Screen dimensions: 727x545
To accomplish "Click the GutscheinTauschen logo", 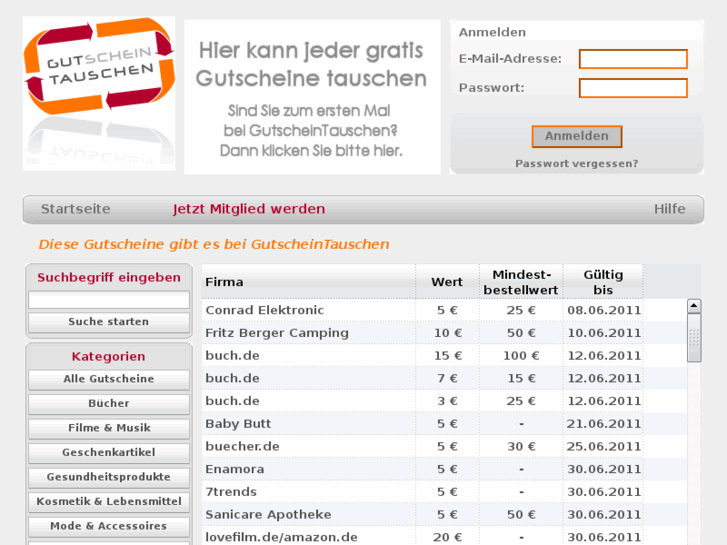I will [99, 93].
